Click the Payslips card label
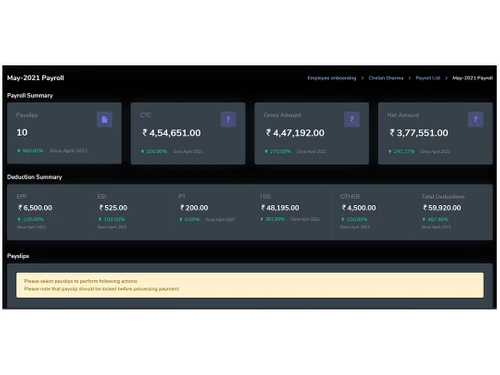Image resolution: width=500 pixels, height=375 pixels. pyautogui.click(x=27, y=115)
